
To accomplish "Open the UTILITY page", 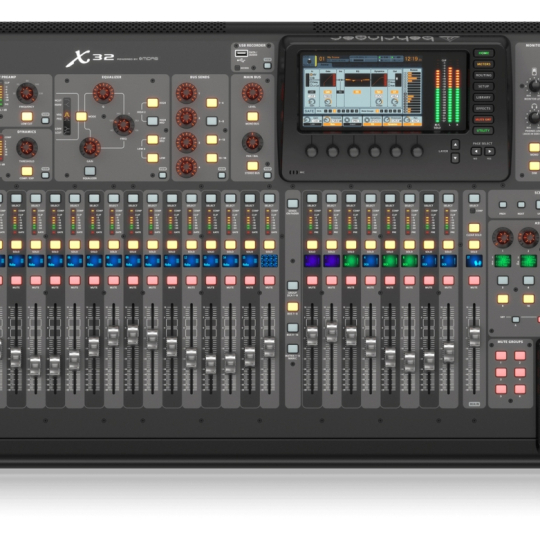I will (484, 131).
